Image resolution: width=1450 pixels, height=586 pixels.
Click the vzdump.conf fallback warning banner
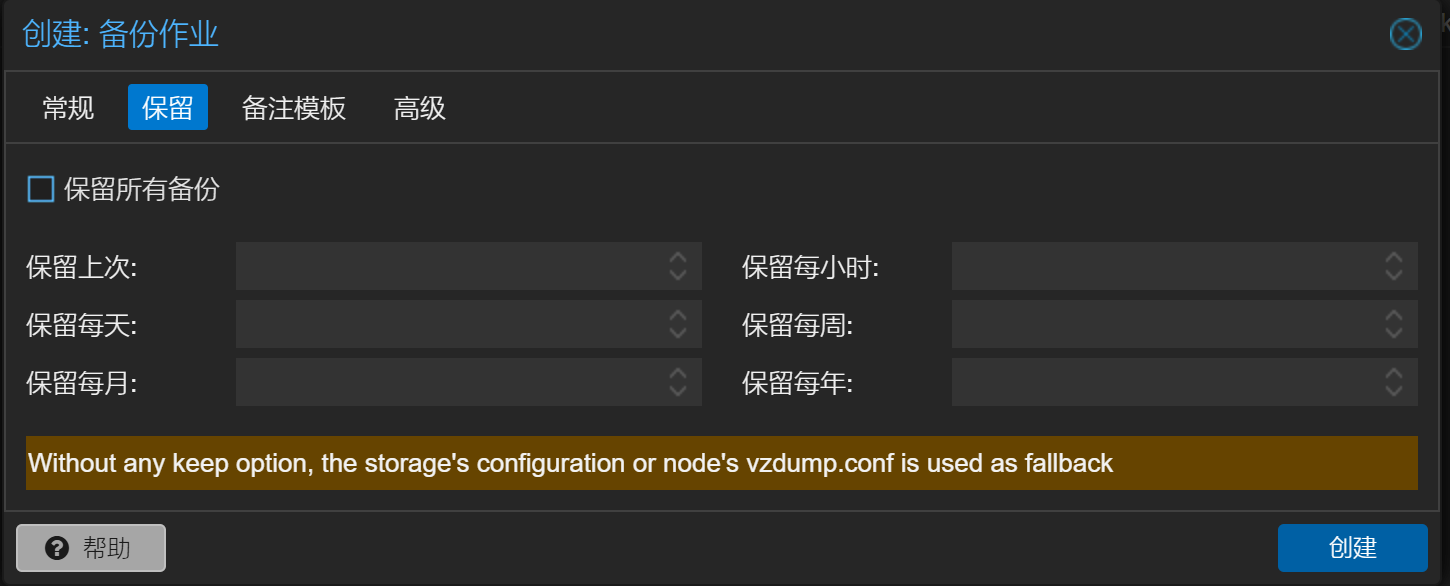[722, 463]
